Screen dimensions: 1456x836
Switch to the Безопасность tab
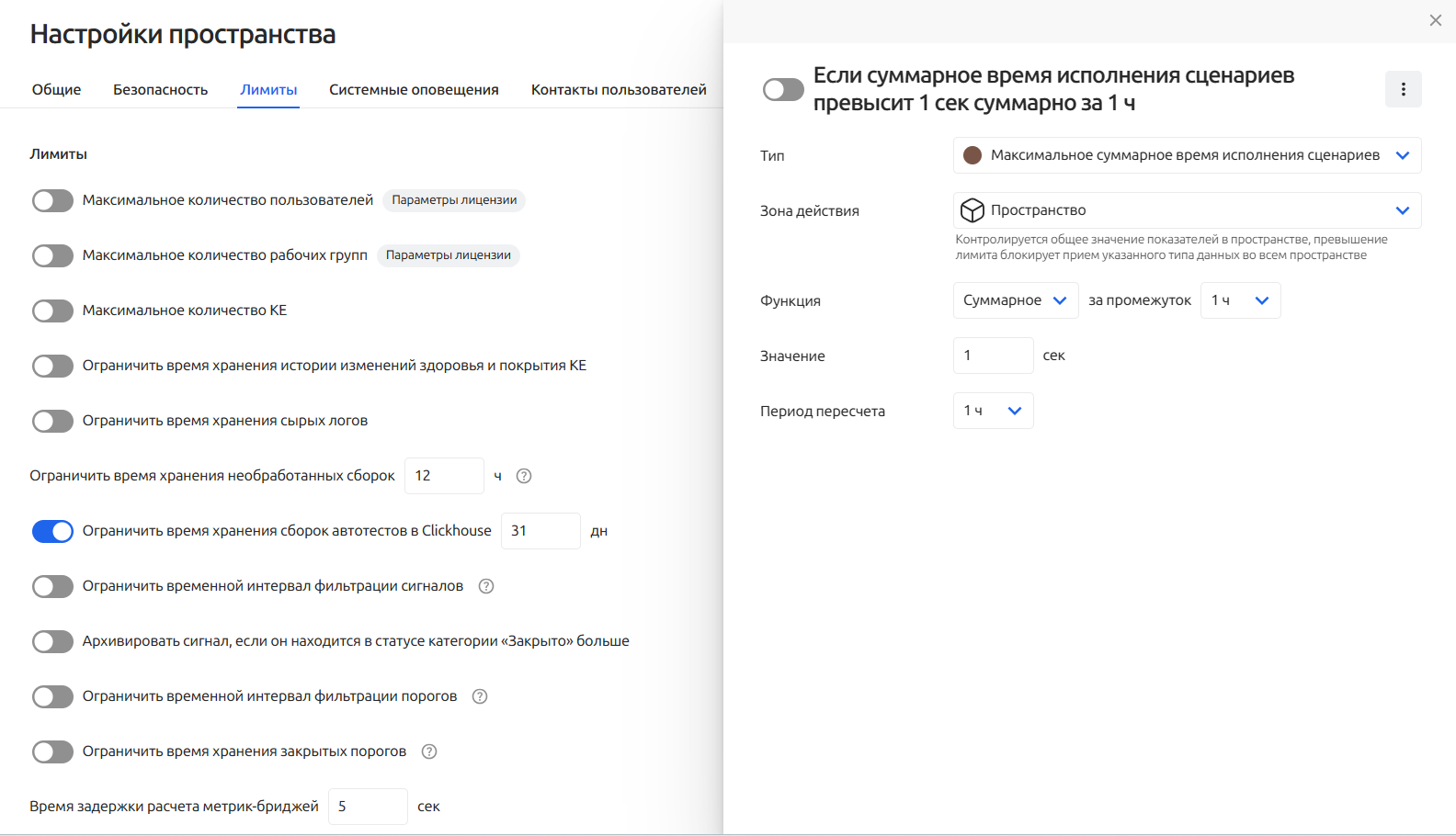click(x=161, y=89)
